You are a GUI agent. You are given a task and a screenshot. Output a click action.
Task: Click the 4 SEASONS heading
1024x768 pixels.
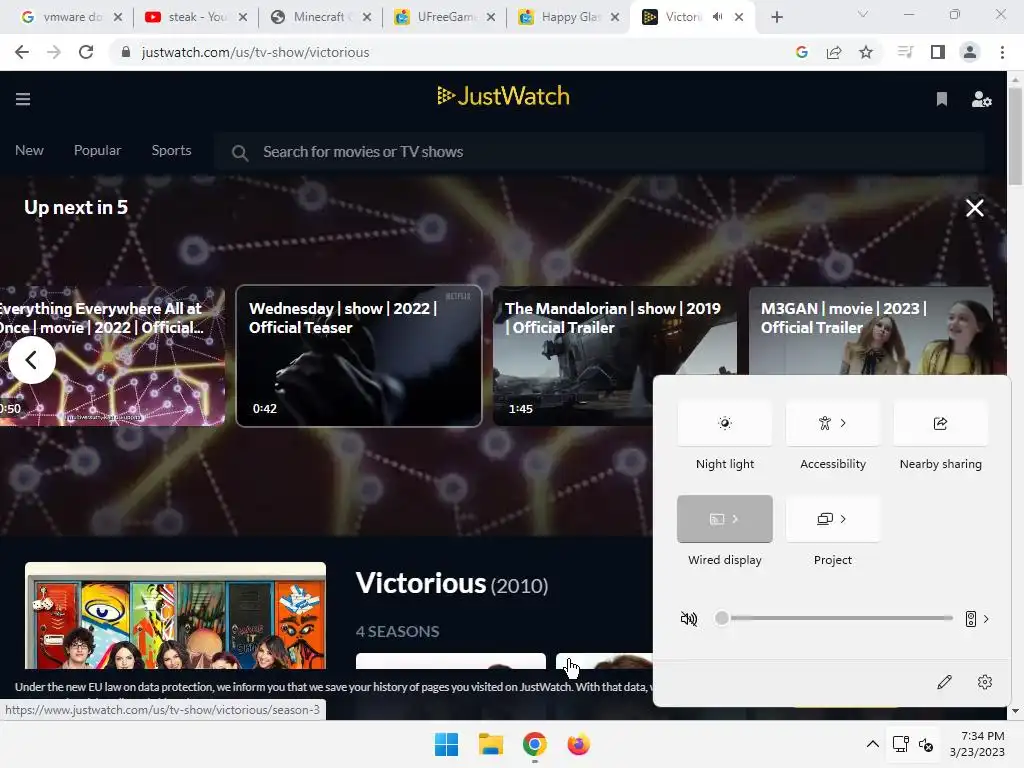click(x=398, y=632)
